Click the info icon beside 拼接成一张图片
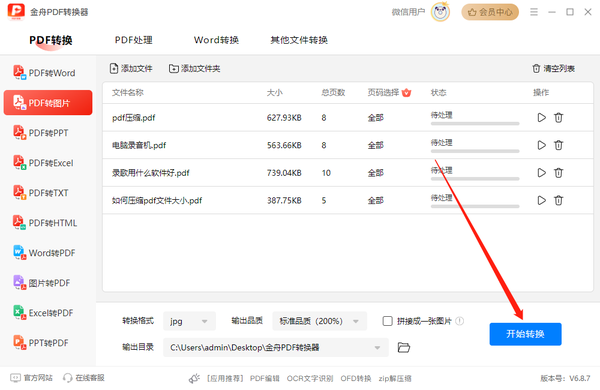Screen dimensions: 600x390 pos(460,321)
